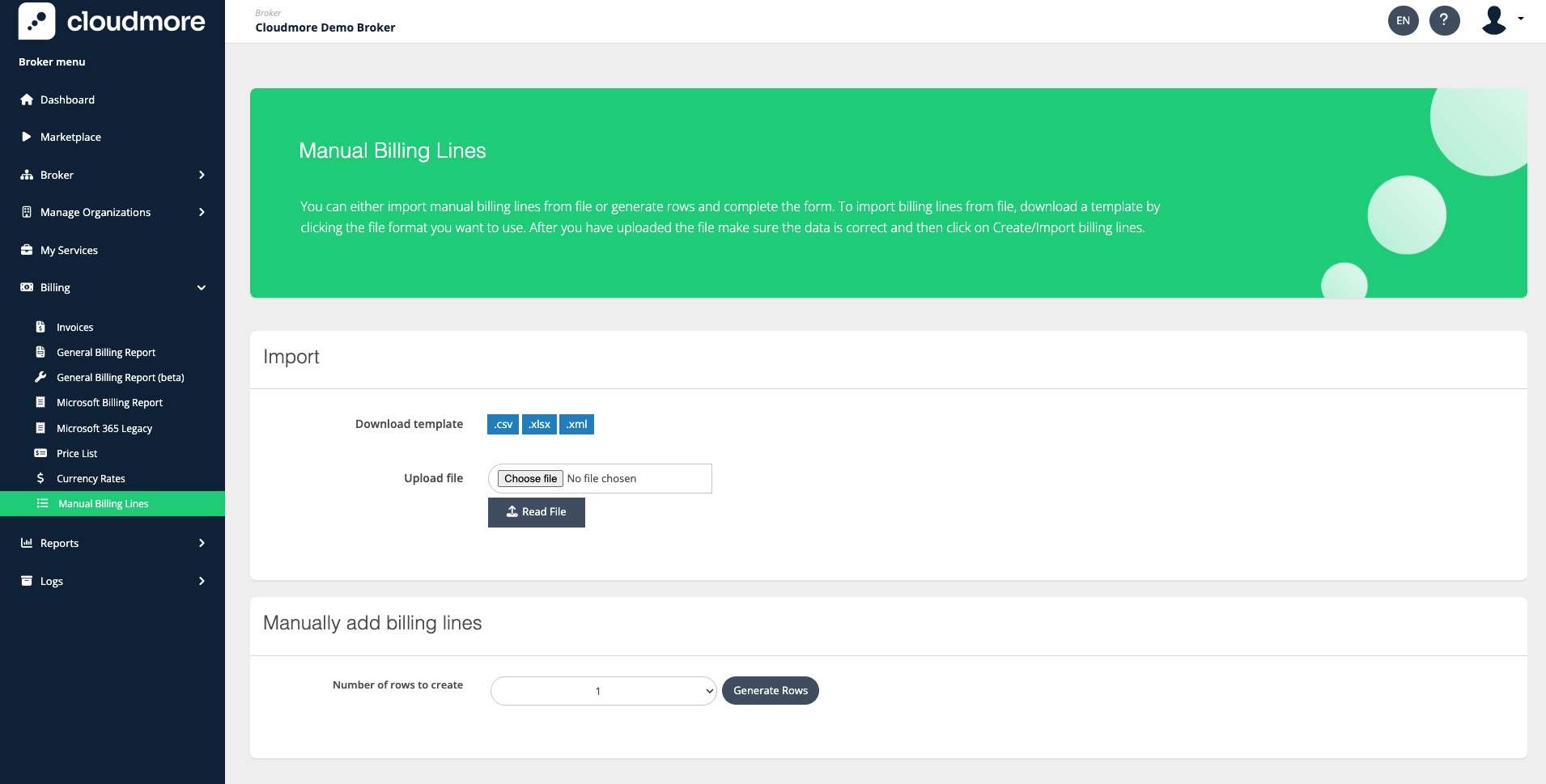This screenshot has width=1546, height=784.
Task: Open General Billing Report page
Action: point(106,352)
